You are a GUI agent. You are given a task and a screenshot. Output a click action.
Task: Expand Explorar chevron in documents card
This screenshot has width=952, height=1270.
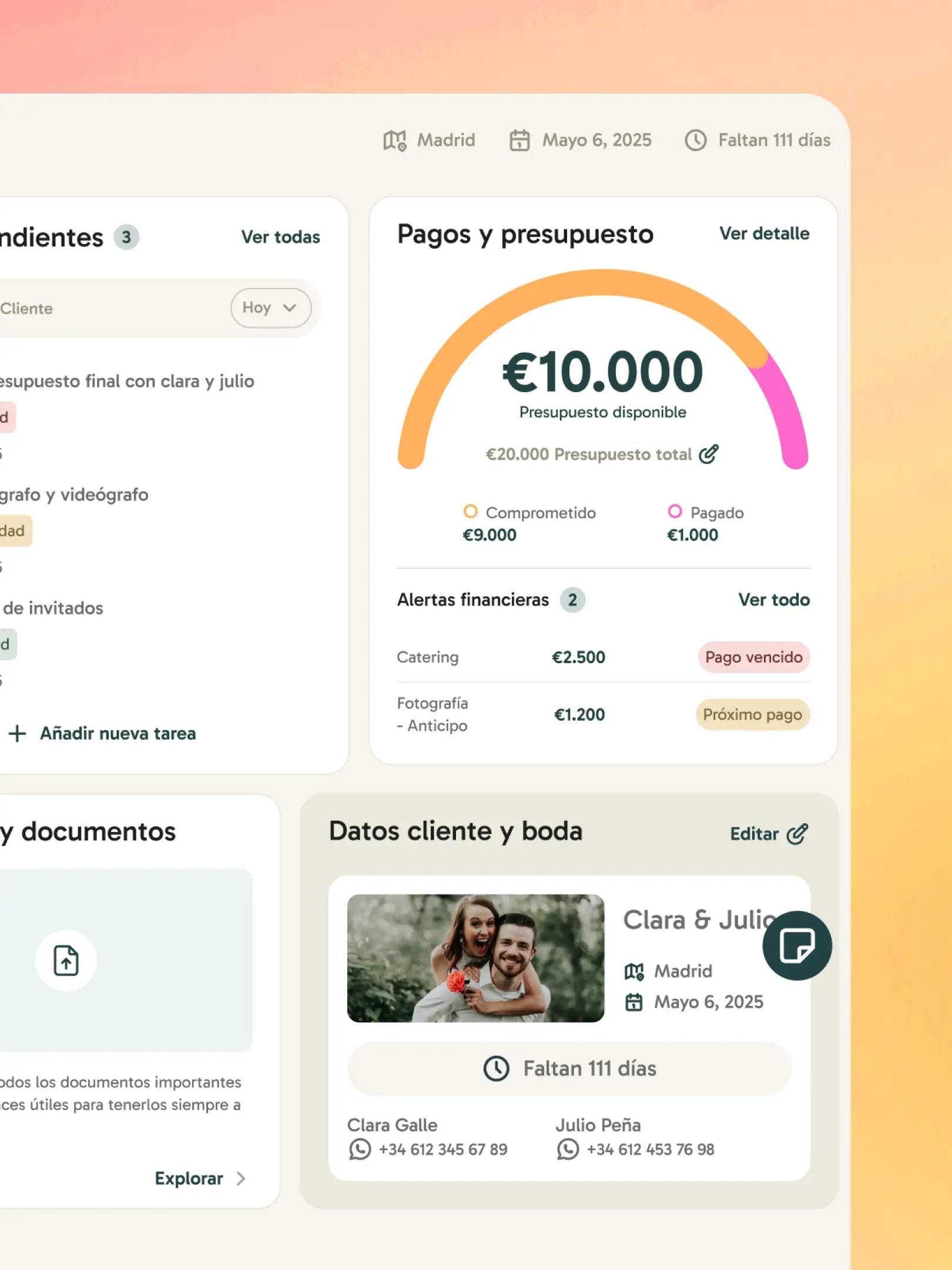coord(241,1178)
